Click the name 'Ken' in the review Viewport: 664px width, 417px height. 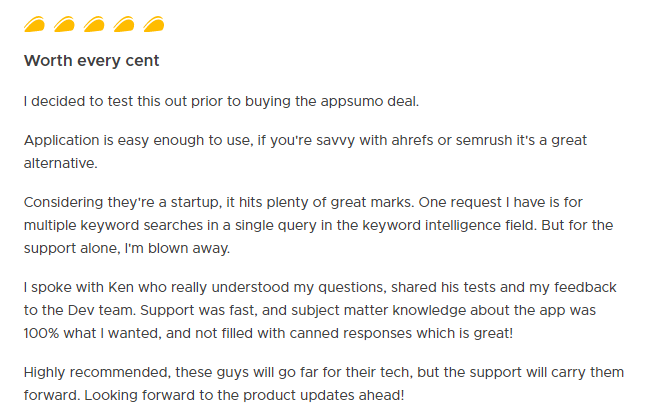click(121, 287)
